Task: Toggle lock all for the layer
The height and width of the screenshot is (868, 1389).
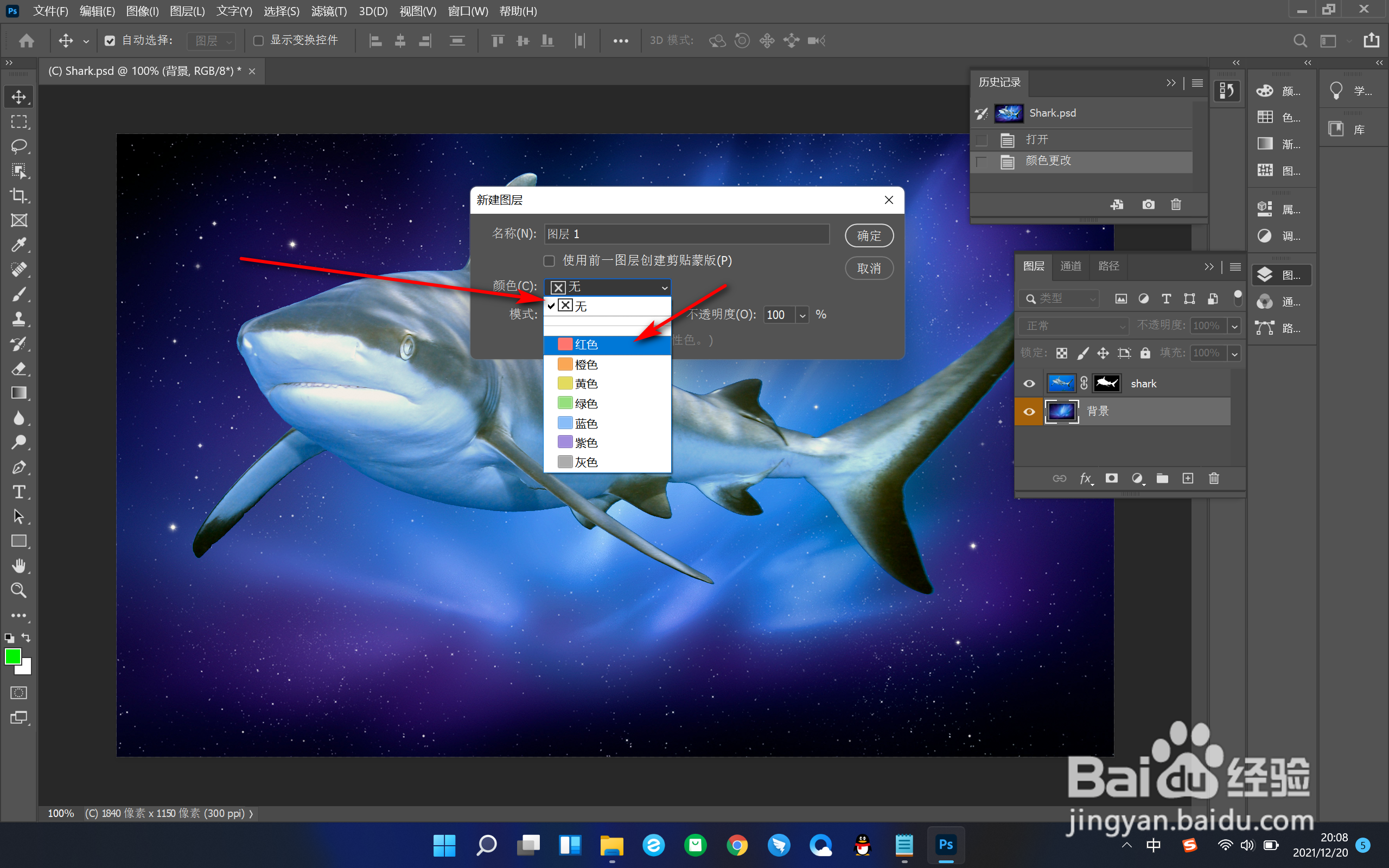Action: point(1145,353)
